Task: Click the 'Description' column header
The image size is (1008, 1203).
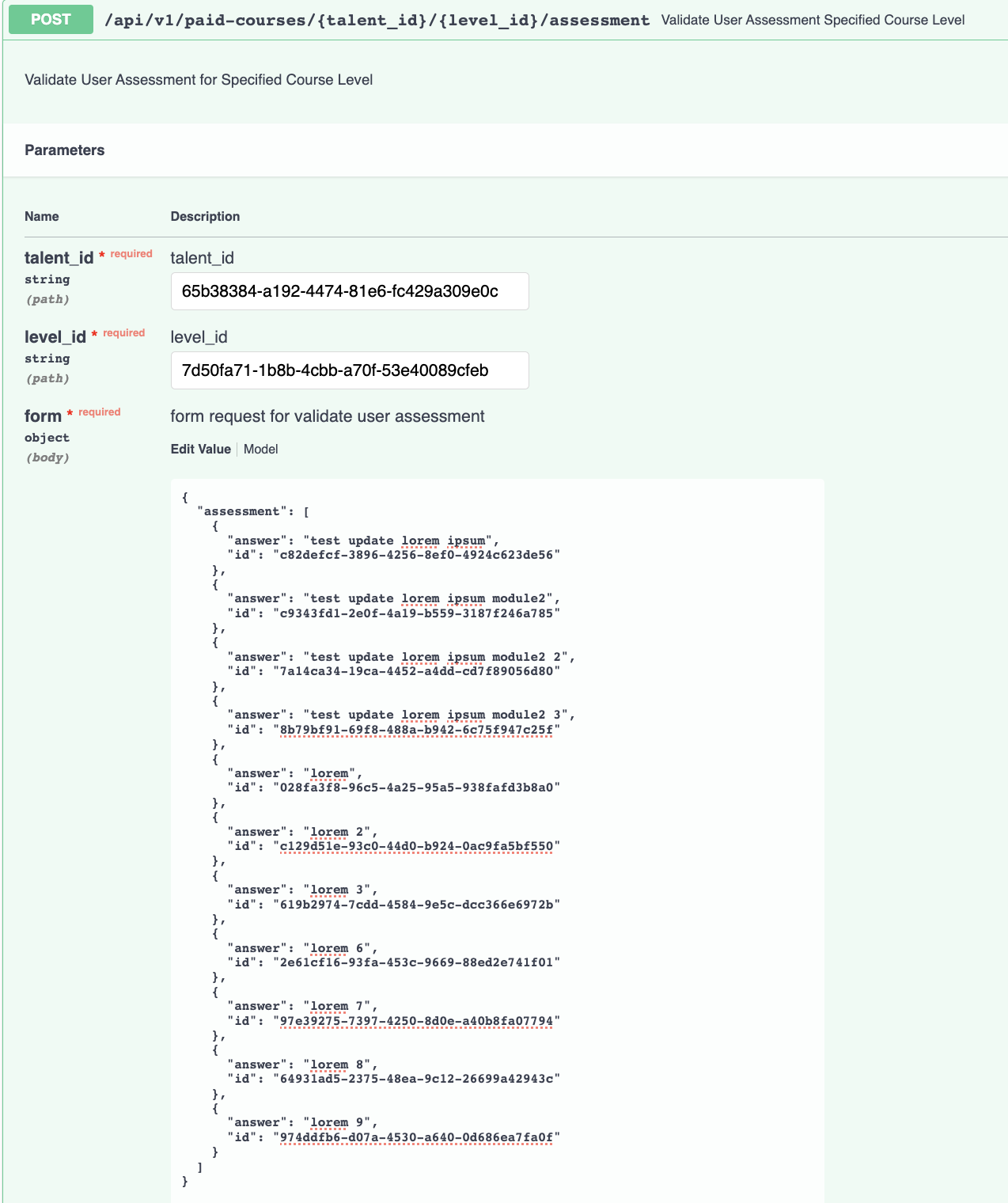Action: pos(206,216)
